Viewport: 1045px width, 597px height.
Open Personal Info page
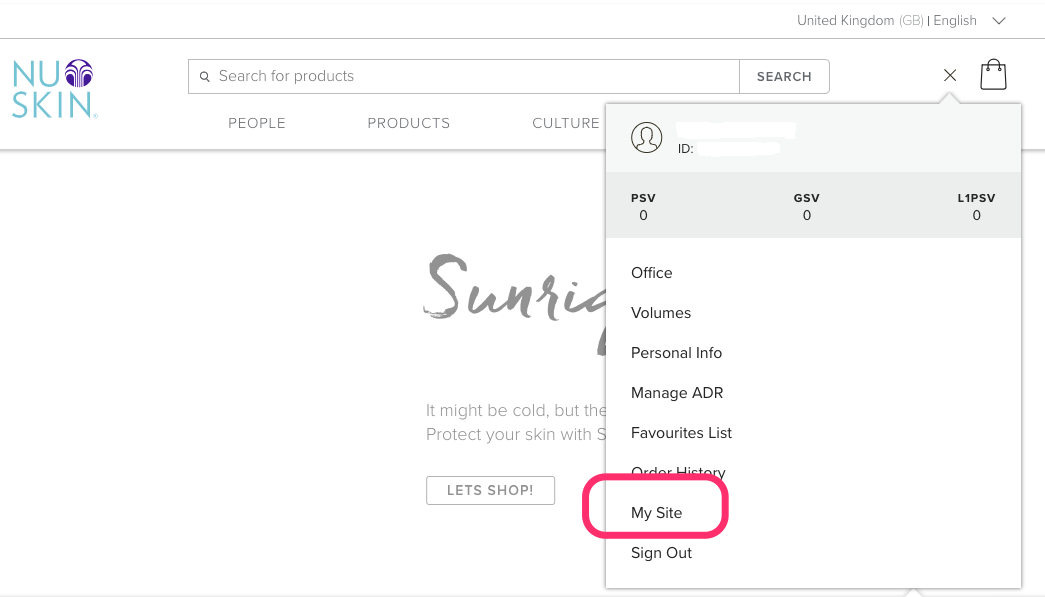coord(676,353)
